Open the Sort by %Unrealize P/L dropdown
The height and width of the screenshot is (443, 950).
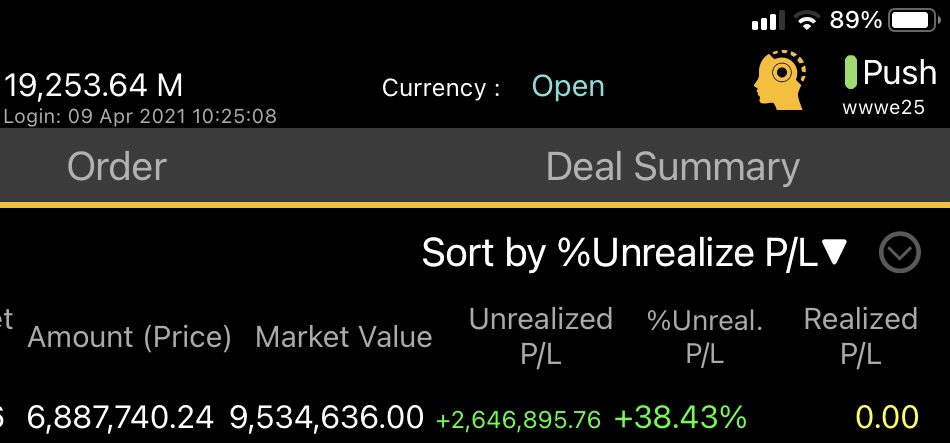pyautogui.click(x=634, y=253)
